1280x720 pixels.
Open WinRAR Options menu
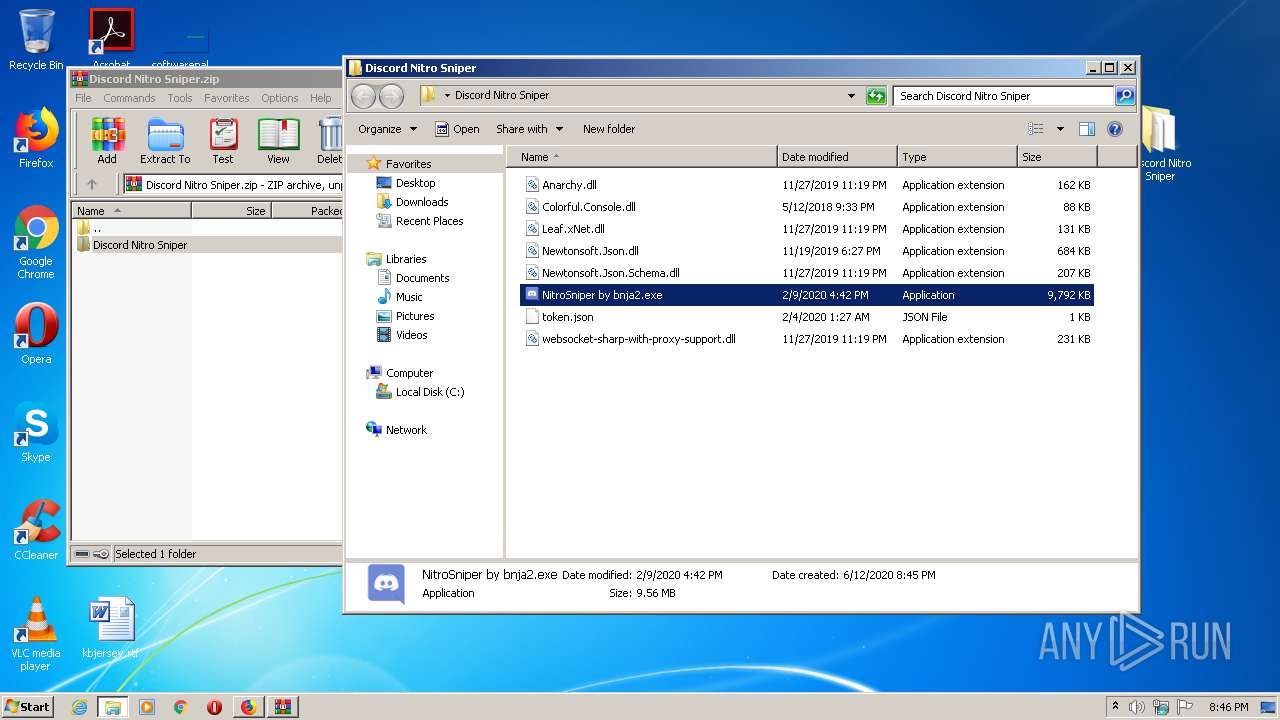point(280,98)
